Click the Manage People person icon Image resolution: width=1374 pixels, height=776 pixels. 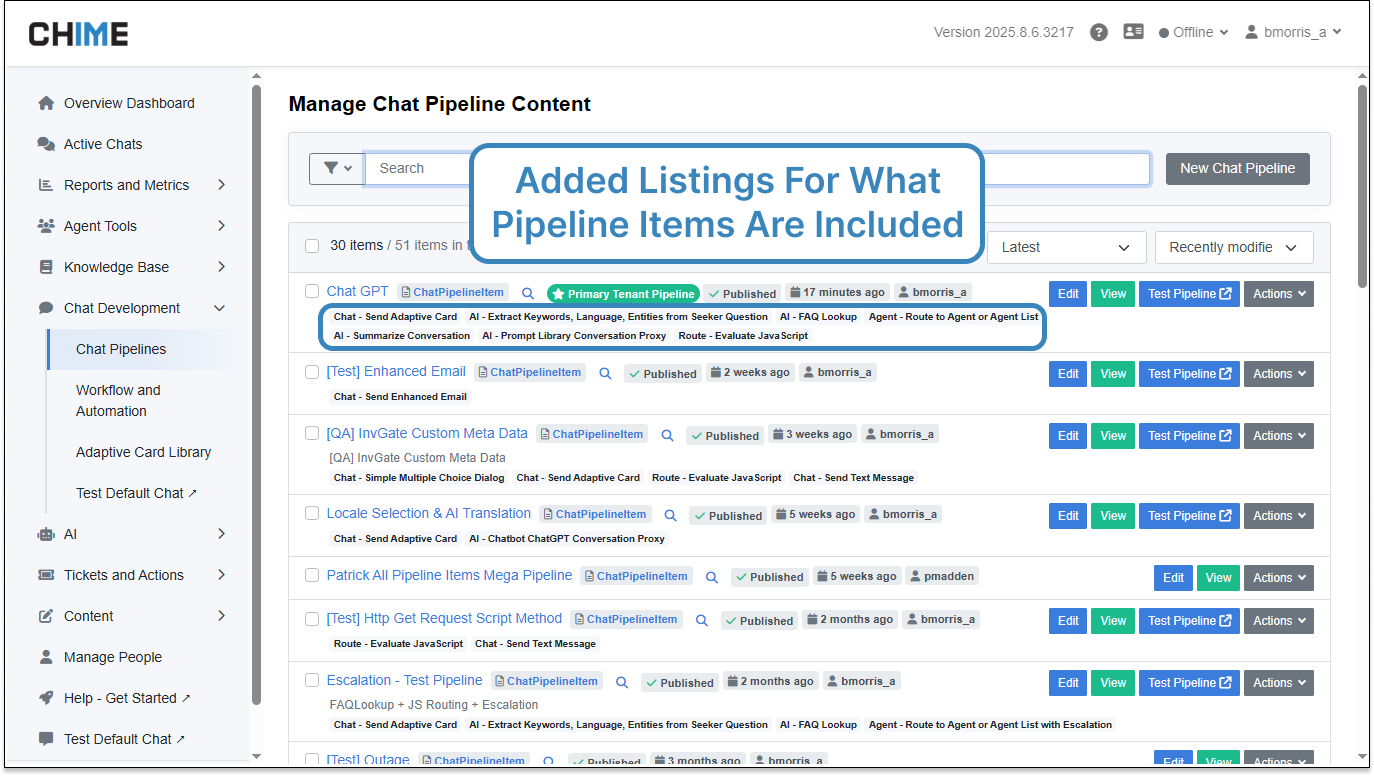(46, 657)
